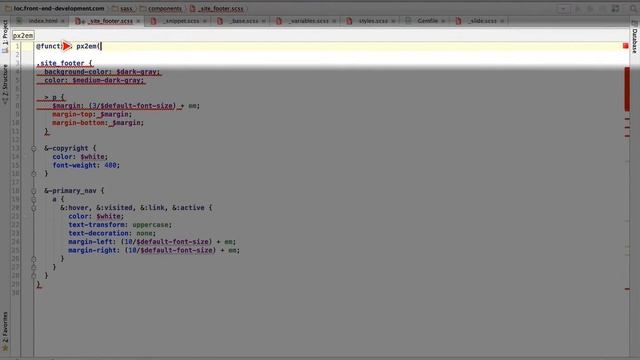Click the Debug toolbar icon
640x360 pixels.
tap(590, 9)
